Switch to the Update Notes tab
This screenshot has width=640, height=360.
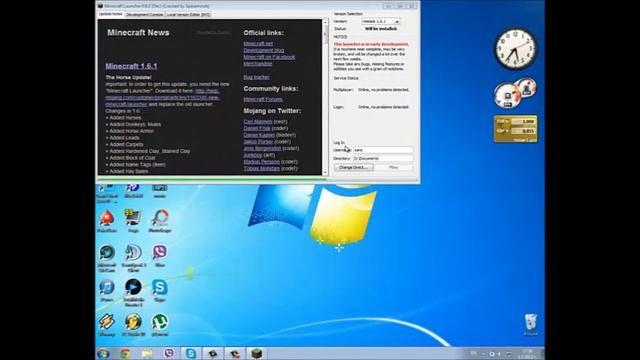111,14
